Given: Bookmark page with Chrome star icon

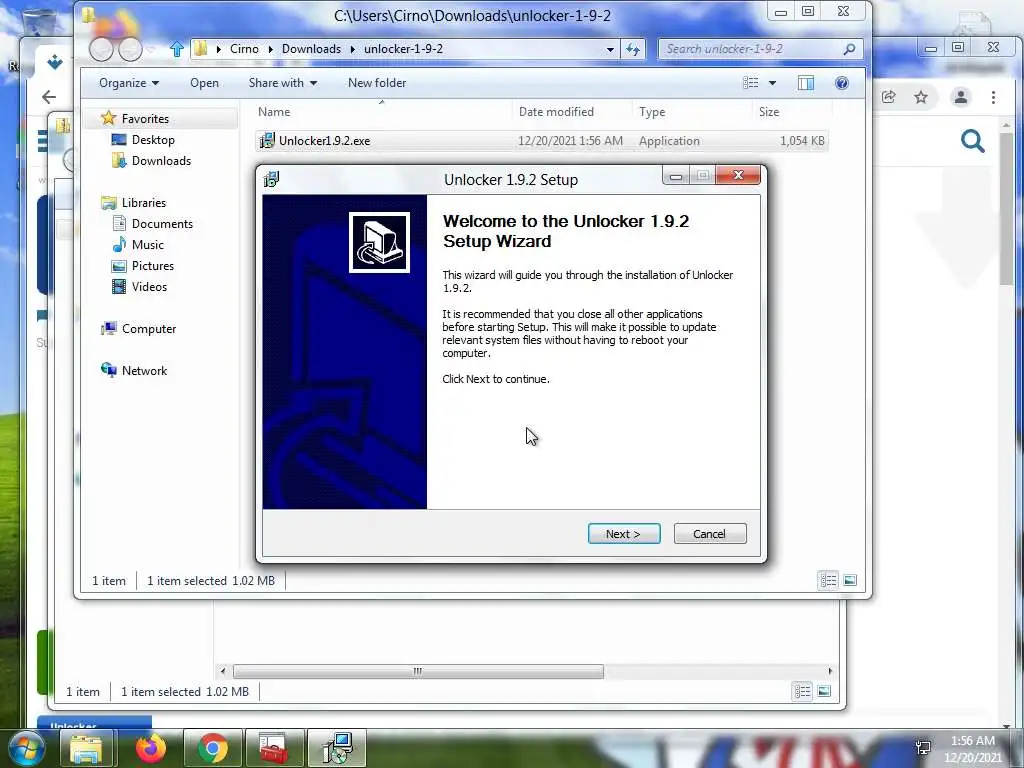Looking at the screenshot, I should [921, 97].
